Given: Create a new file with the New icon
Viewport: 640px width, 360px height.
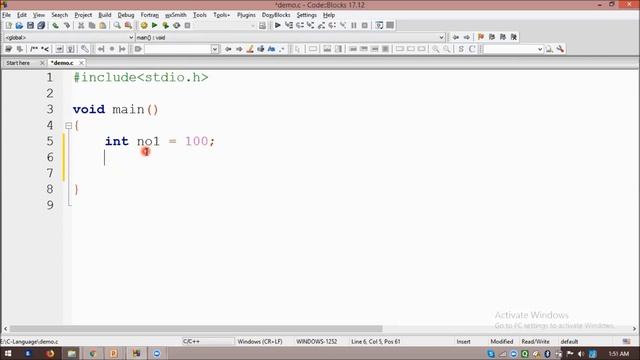Looking at the screenshot, I should [x=9, y=25].
